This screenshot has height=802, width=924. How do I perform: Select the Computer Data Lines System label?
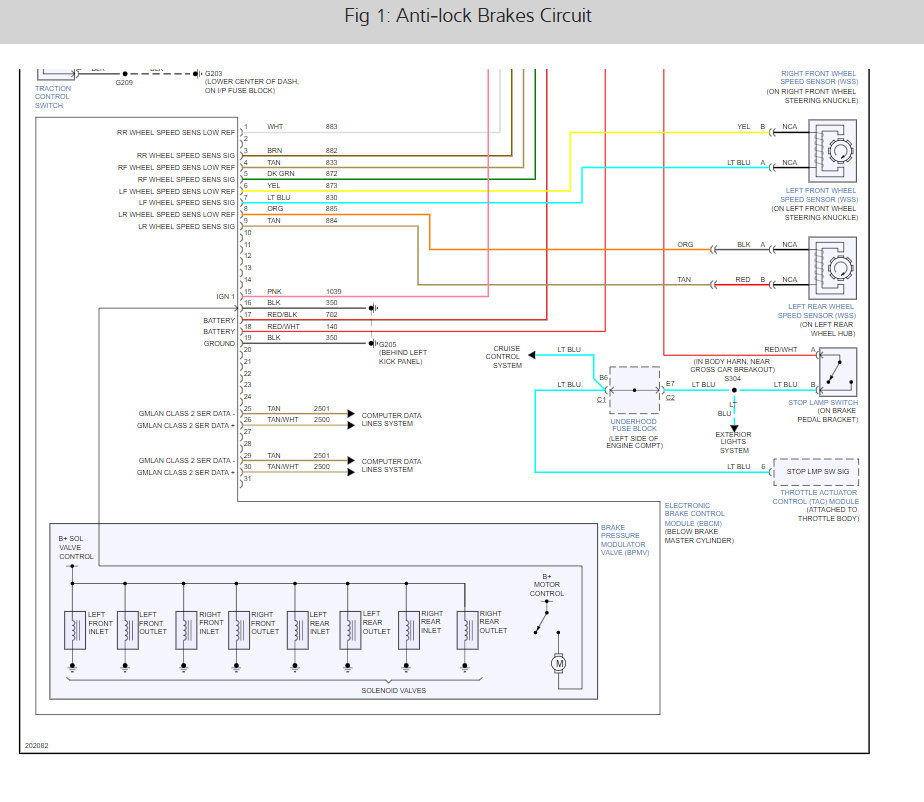[393, 419]
